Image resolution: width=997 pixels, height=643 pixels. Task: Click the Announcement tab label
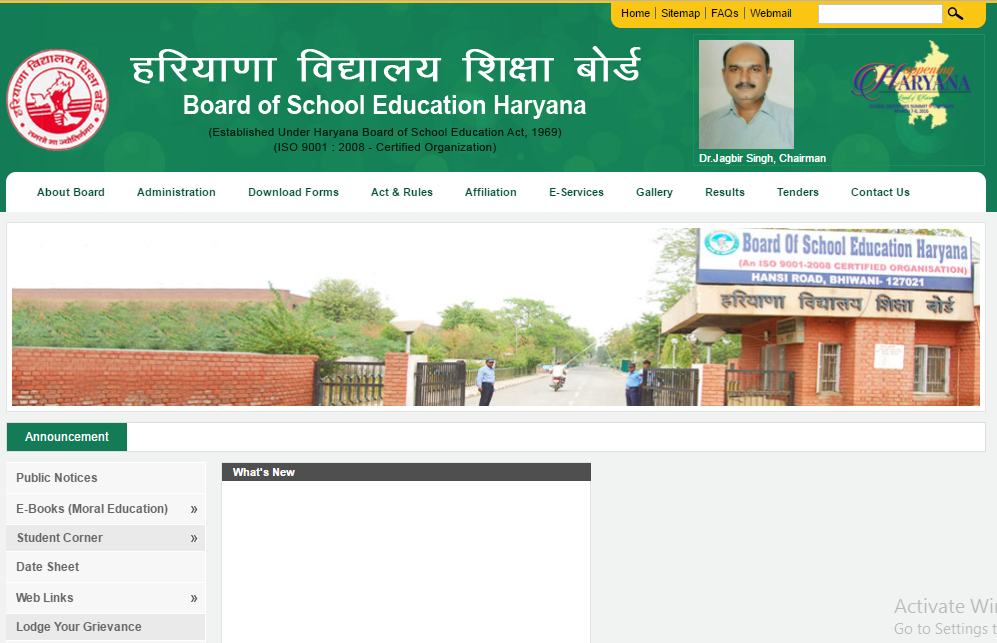67,437
